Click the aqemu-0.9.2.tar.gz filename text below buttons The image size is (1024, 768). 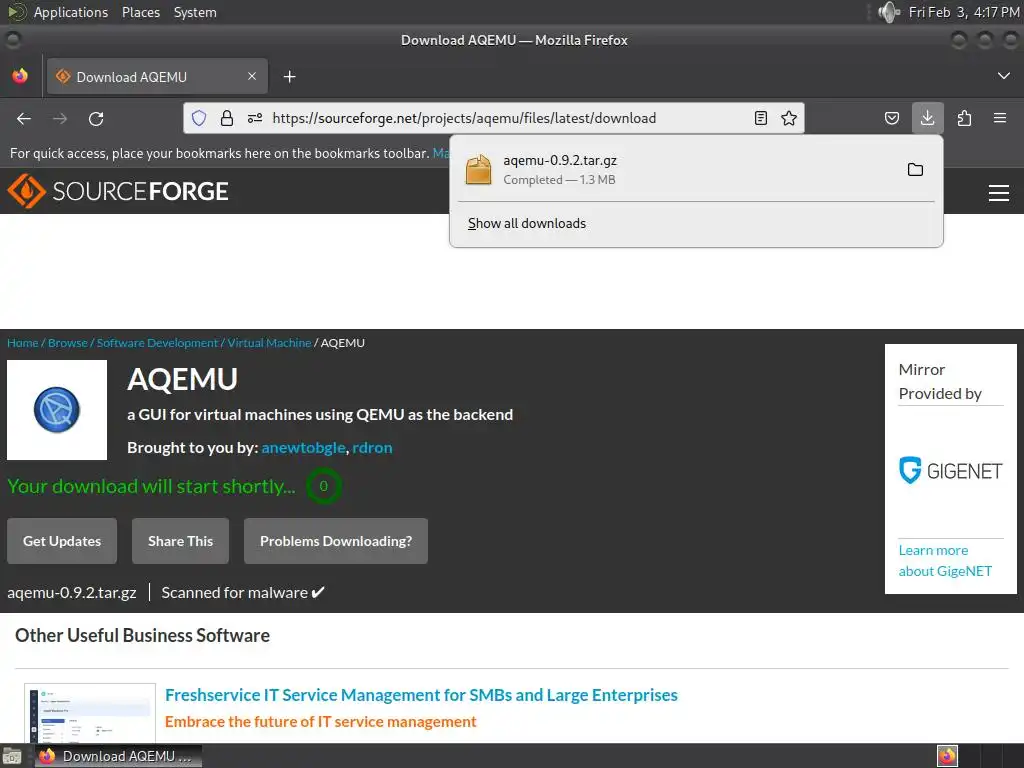(72, 592)
